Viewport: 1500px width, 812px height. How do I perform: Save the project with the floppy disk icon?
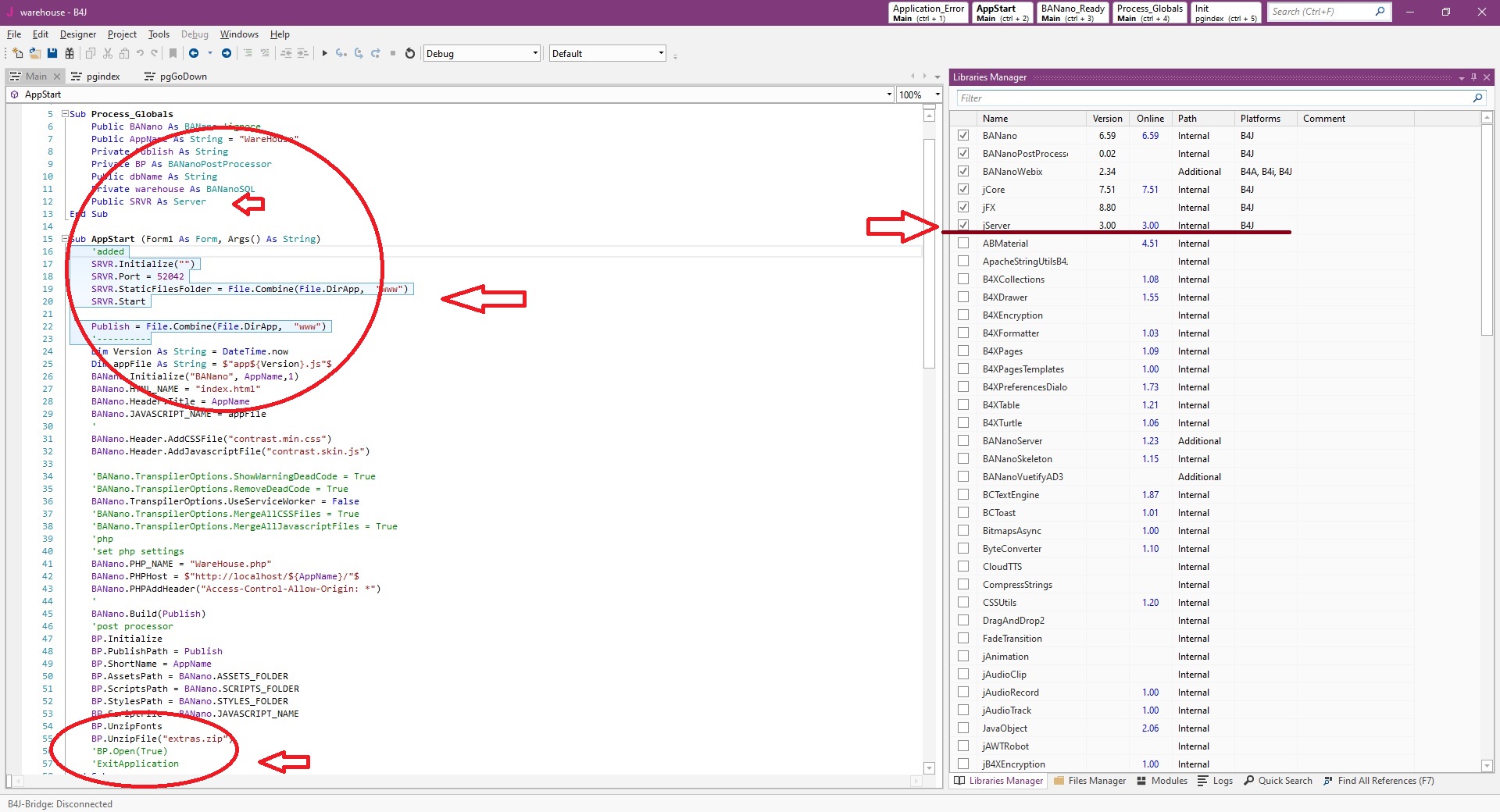pyautogui.click(x=52, y=53)
